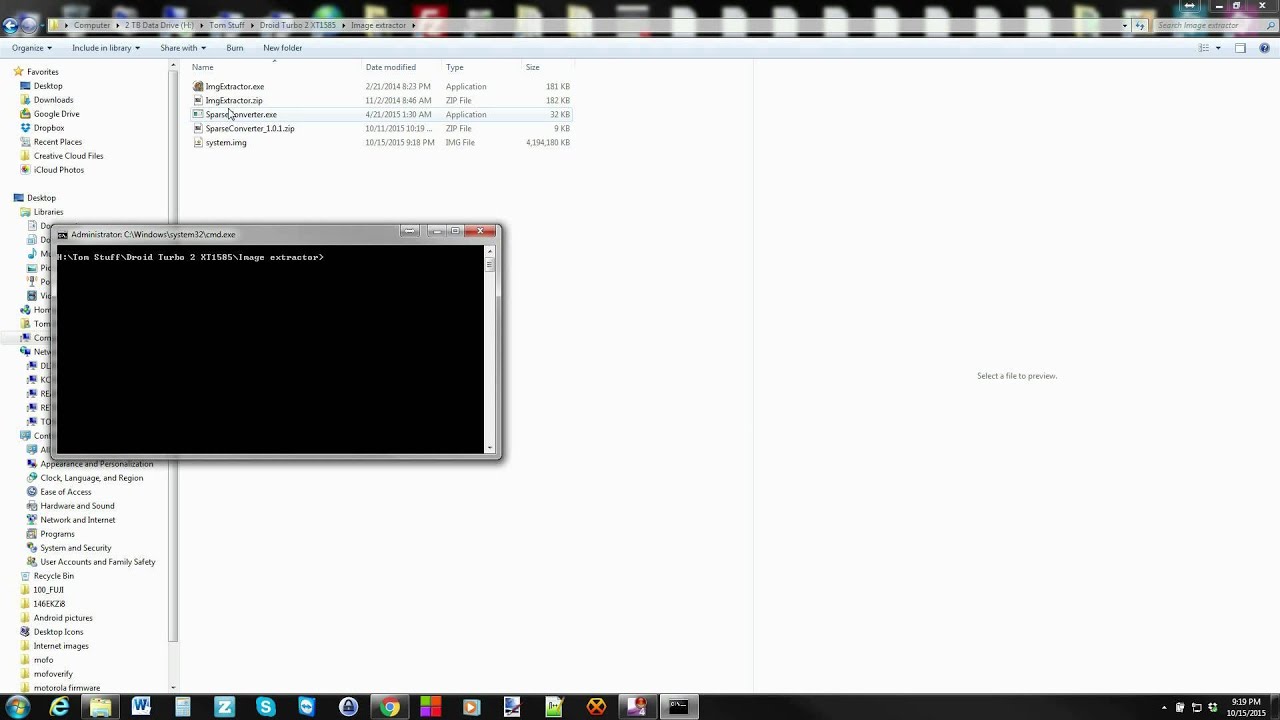The image size is (1280, 720).
Task: Click navigation pane scrollbar down arrow
Action: (173, 688)
